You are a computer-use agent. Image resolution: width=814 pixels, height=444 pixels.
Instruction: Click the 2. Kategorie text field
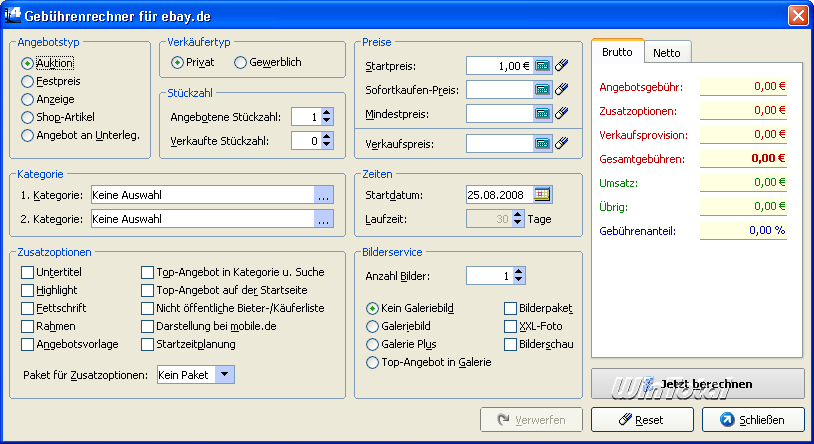(203, 219)
